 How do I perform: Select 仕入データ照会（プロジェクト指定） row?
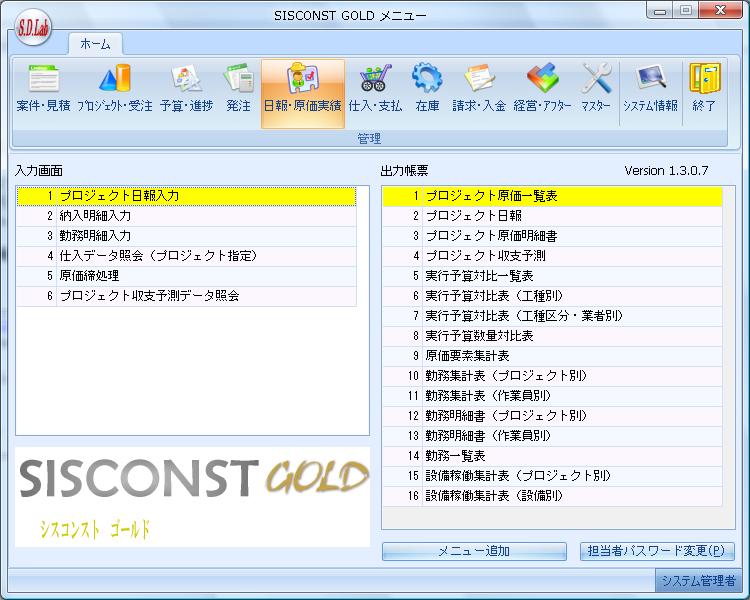click(x=187, y=256)
